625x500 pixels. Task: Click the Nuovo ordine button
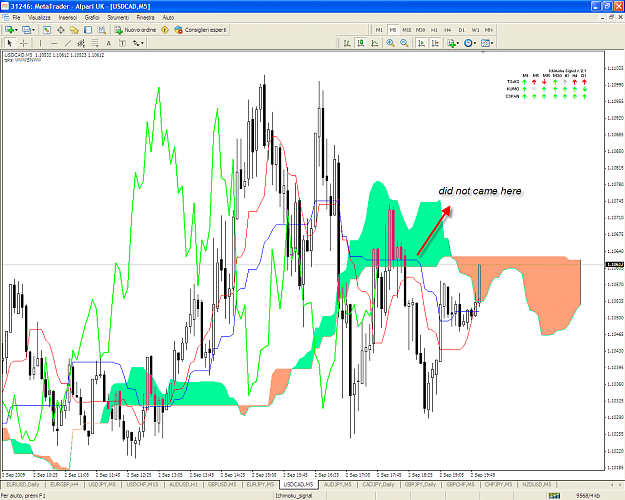(x=136, y=30)
